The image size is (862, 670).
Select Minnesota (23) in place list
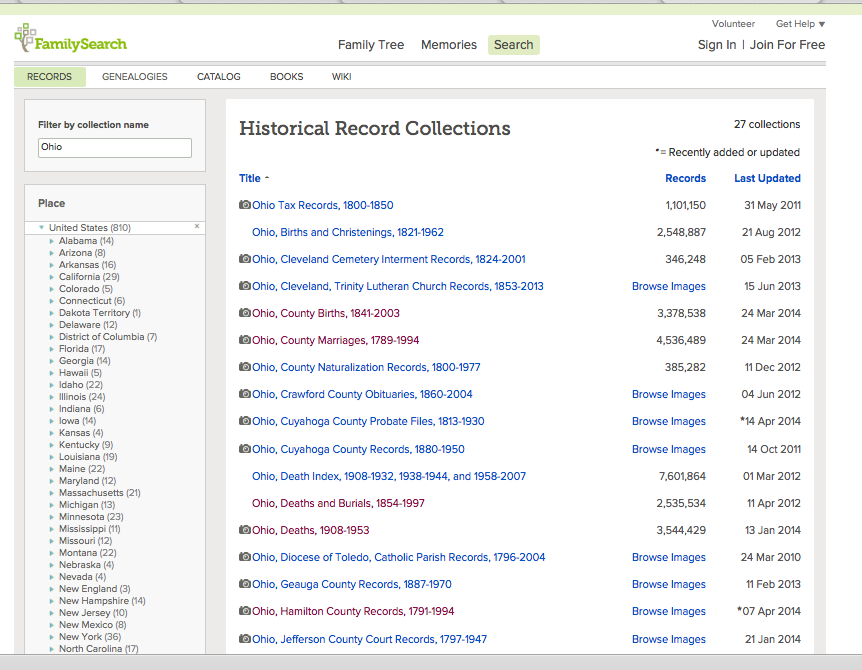pos(91,517)
